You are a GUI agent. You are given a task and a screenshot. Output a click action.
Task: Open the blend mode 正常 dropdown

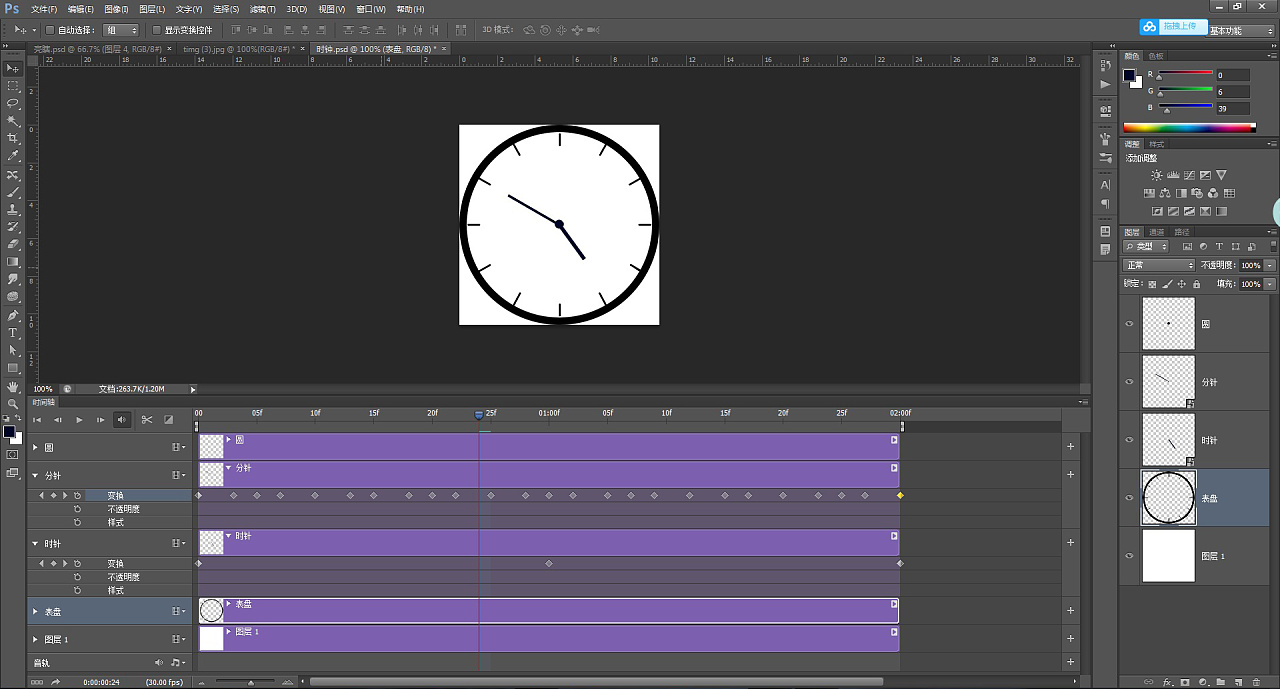pos(1159,265)
